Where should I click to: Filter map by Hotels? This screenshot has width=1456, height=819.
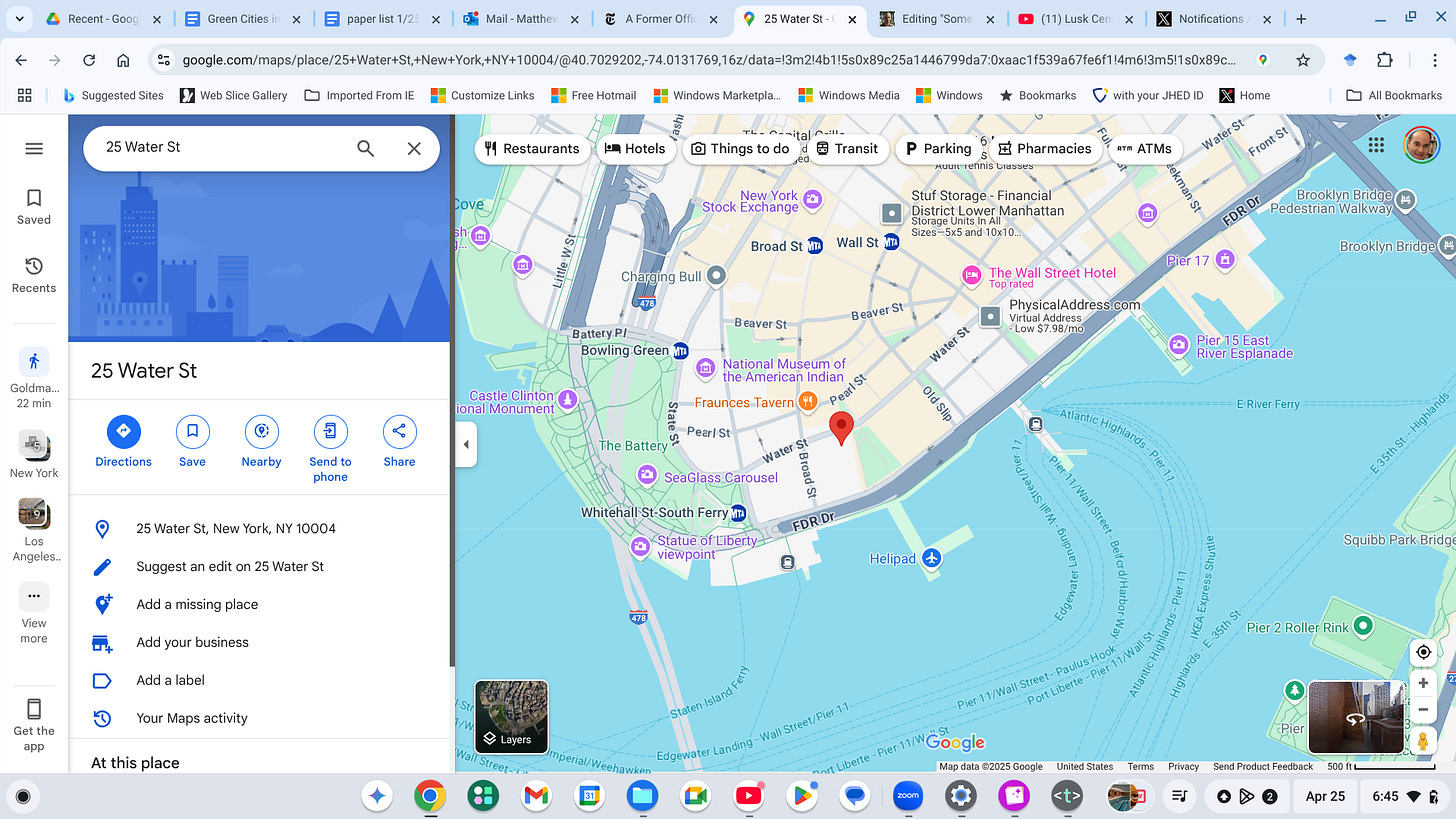pos(635,148)
